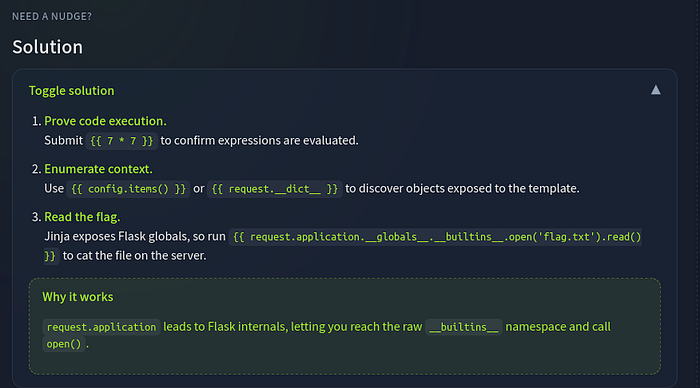Screen dimensions: 700x388
Task: Select the Solution heading
Action: point(47,47)
